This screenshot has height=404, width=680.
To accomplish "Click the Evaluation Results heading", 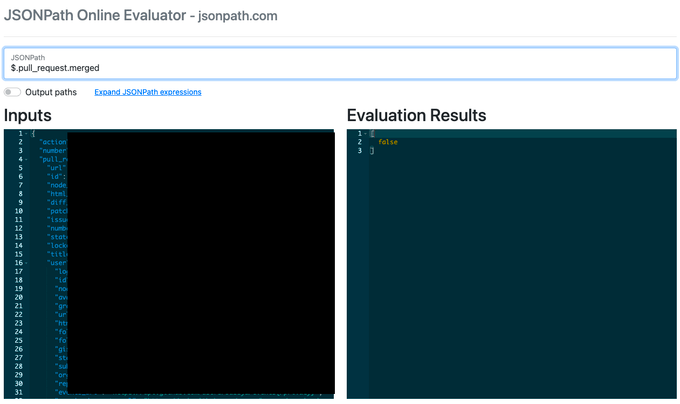I will pyautogui.click(x=416, y=115).
